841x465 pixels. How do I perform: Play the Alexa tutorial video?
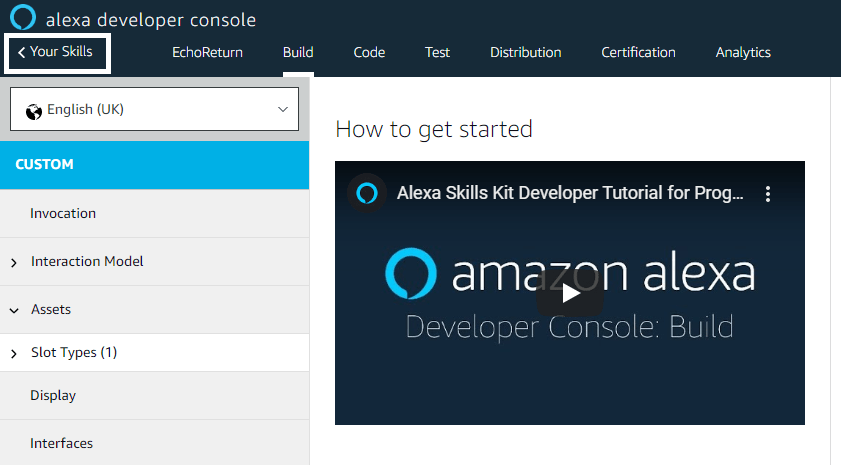tap(570, 293)
